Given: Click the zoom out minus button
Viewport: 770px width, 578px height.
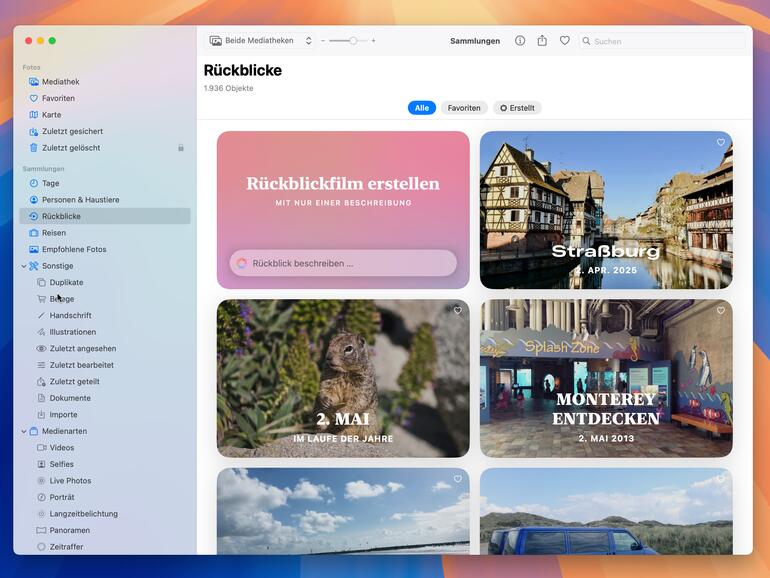Looking at the screenshot, I should [323, 41].
